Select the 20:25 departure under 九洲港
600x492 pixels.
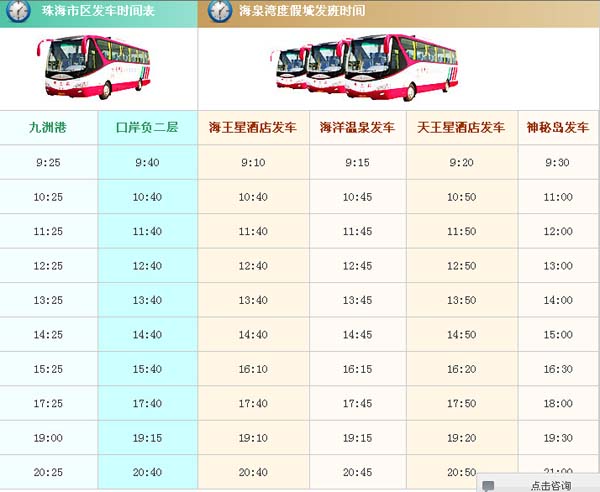[x=48, y=472]
